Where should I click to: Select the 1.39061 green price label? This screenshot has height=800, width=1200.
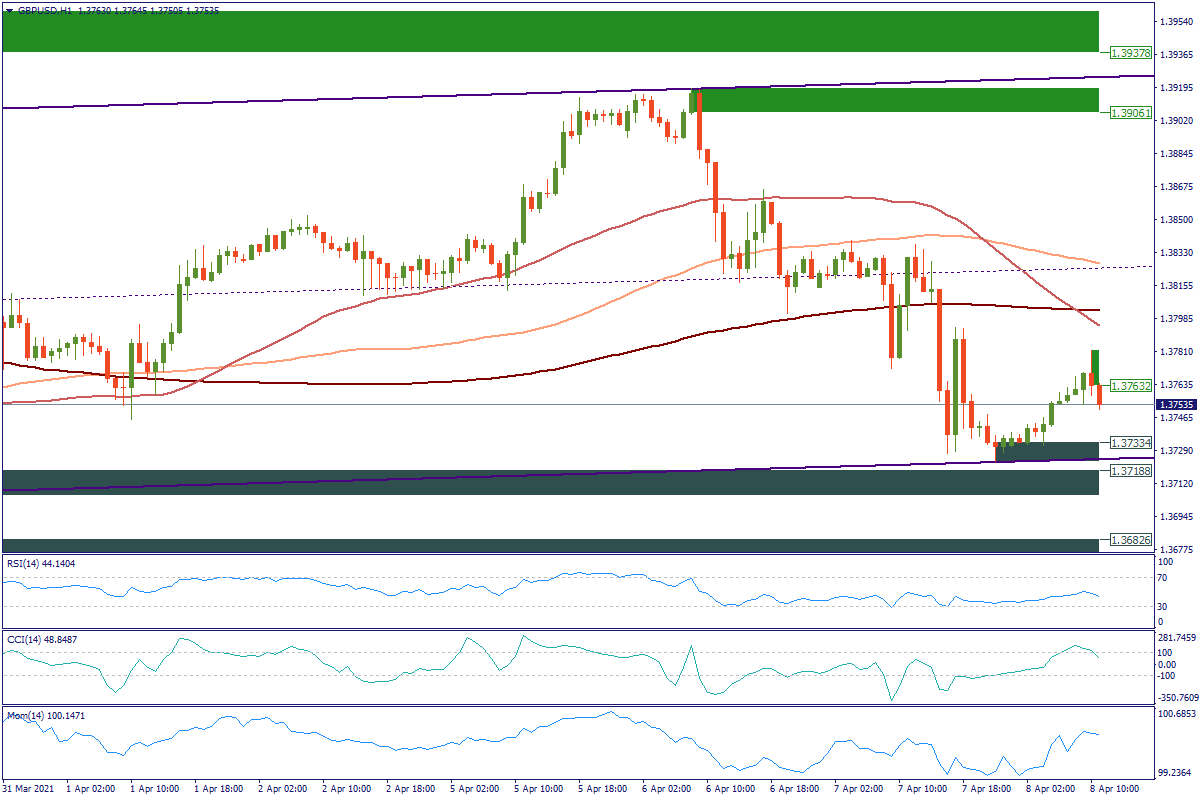coord(1131,113)
